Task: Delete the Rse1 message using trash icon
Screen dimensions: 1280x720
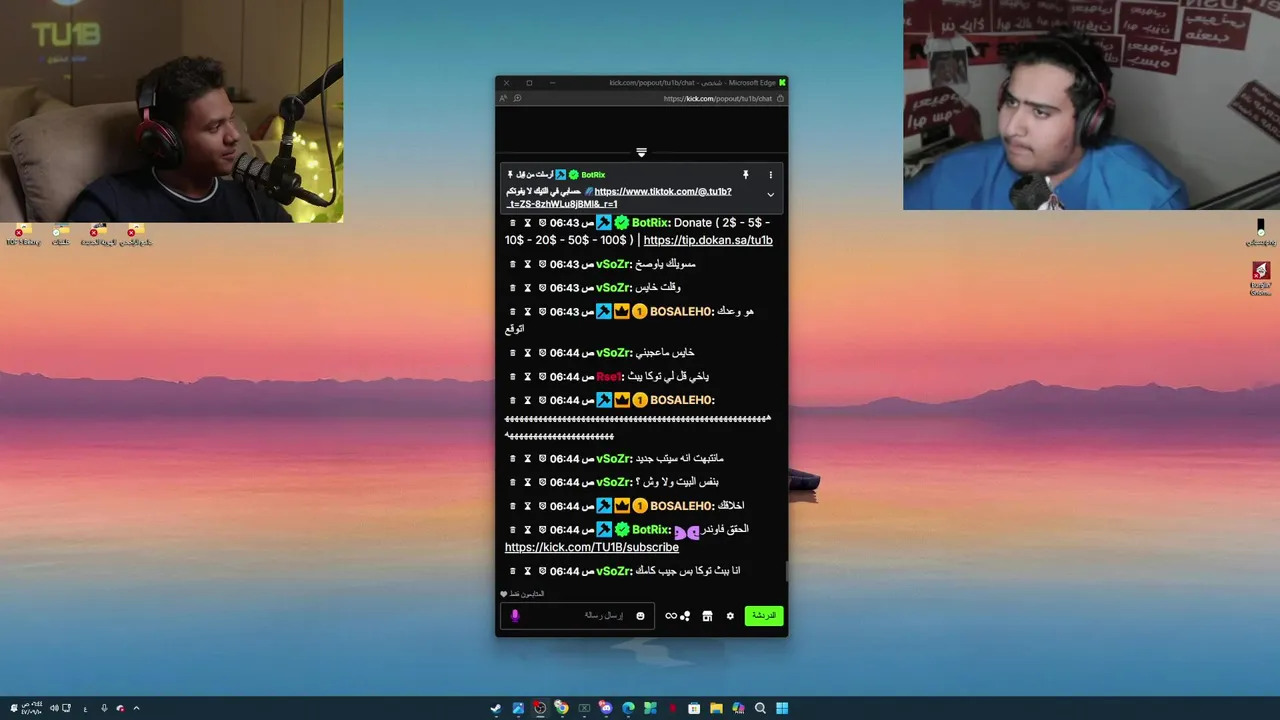Action: point(513,377)
